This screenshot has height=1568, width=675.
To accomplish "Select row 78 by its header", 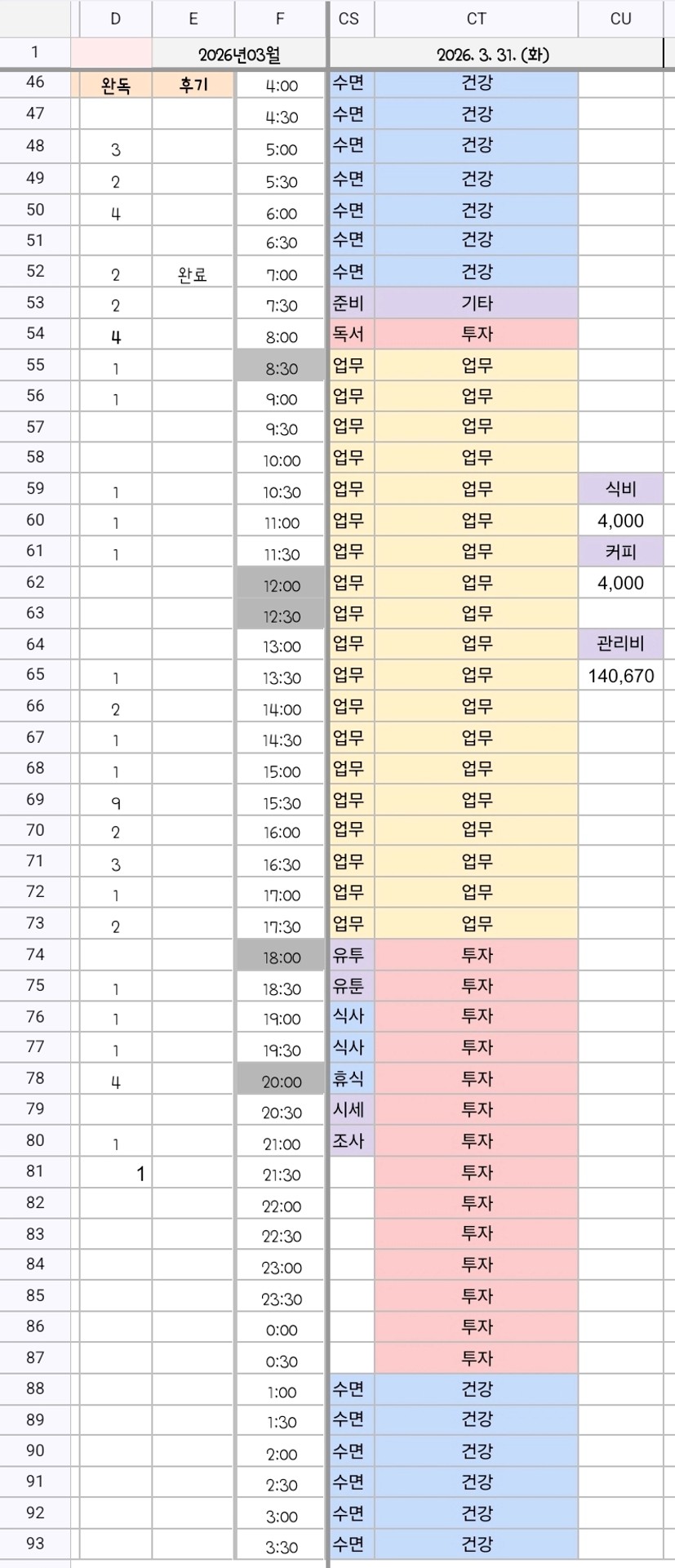I will pyautogui.click(x=35, y=1078).
